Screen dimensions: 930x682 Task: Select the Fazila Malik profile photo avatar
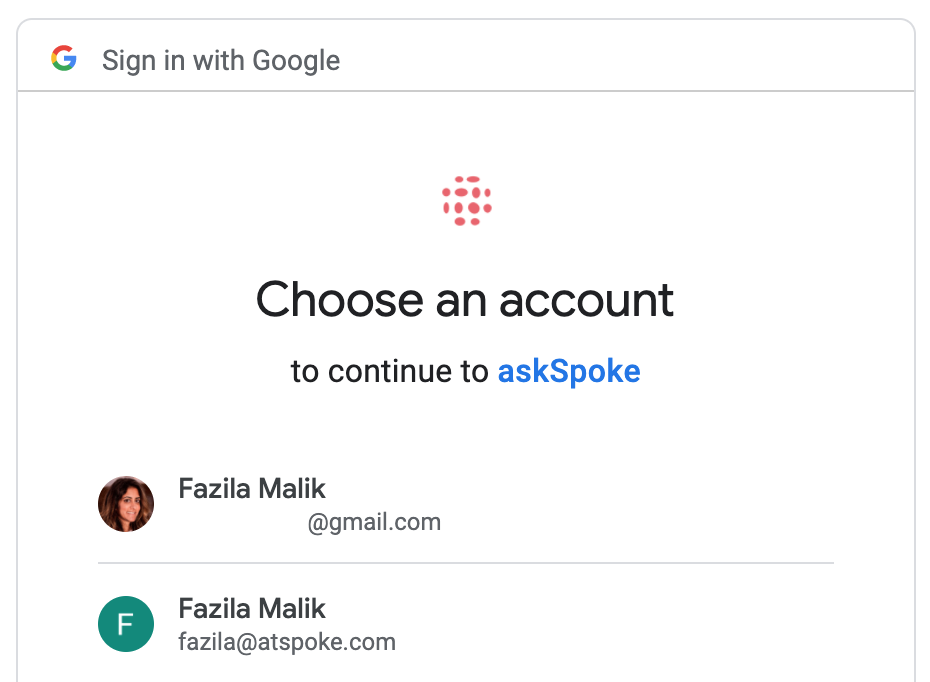pyautogui.click(x=126, y=504)
